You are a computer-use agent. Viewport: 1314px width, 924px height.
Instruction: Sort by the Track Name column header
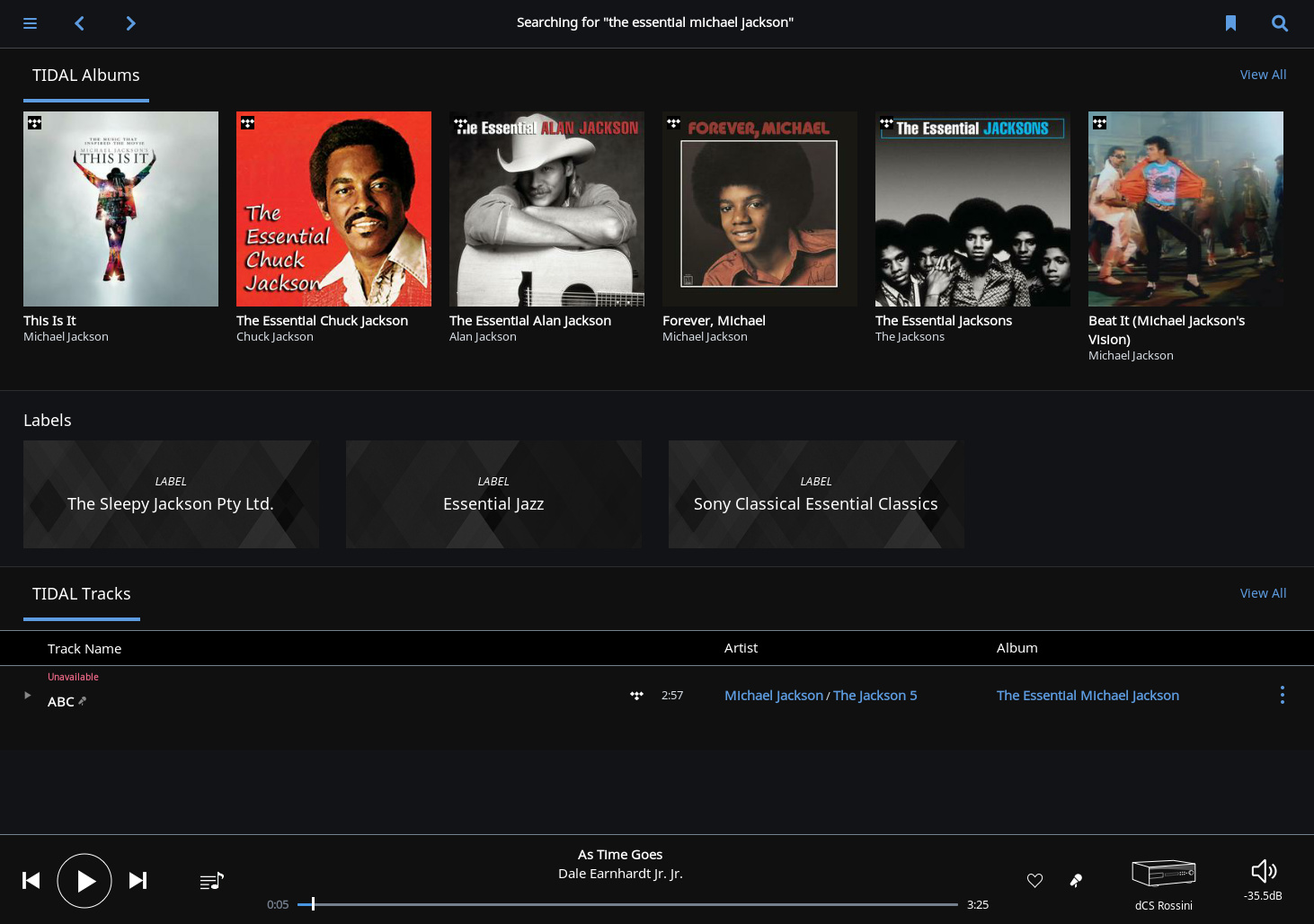pyautogui.click(x=84, y=649)
